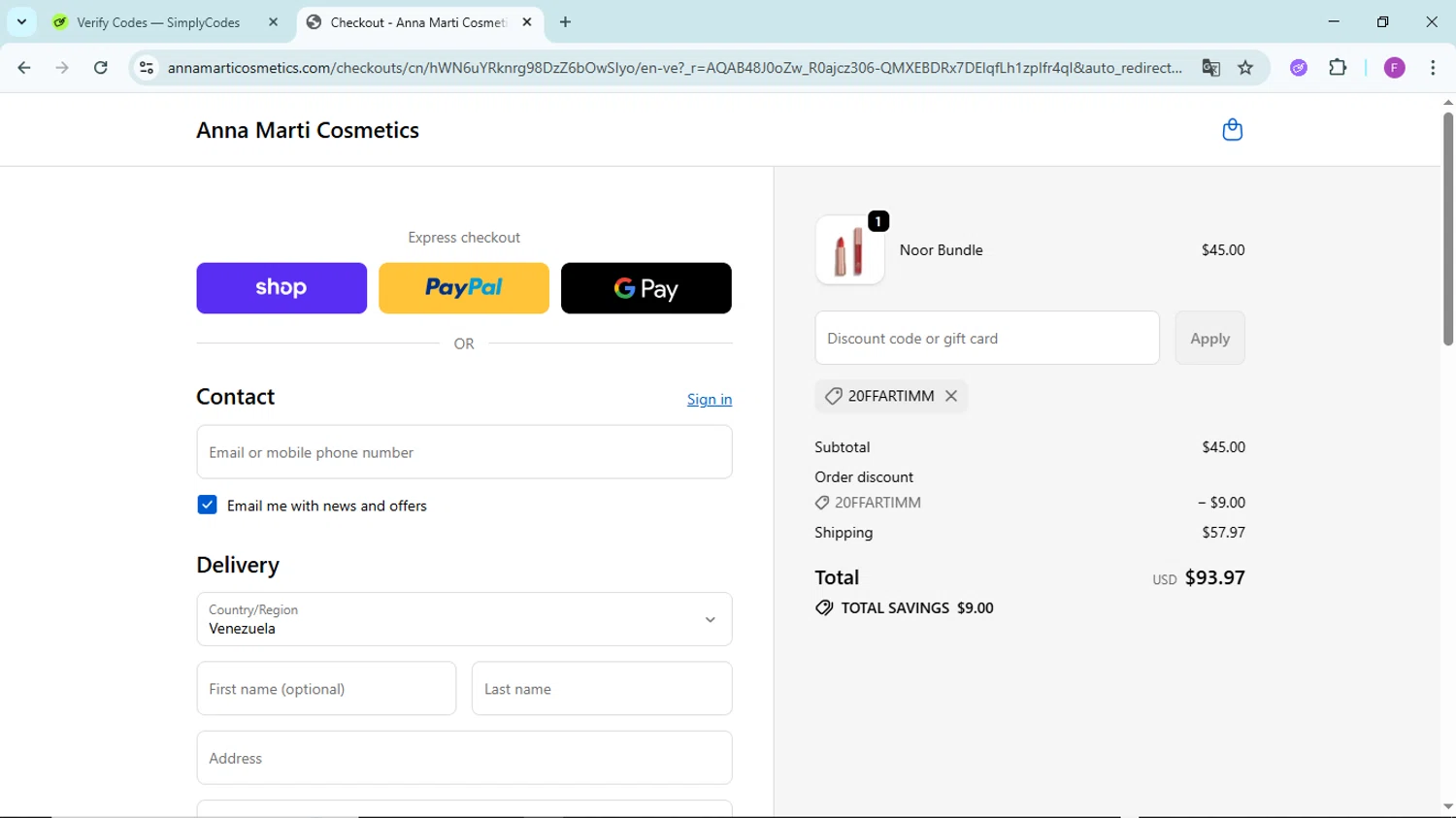The height and width of the screenshot is (818, 1456).
Task: Choose Google Pay express checkout
Action: coord(646,288)
